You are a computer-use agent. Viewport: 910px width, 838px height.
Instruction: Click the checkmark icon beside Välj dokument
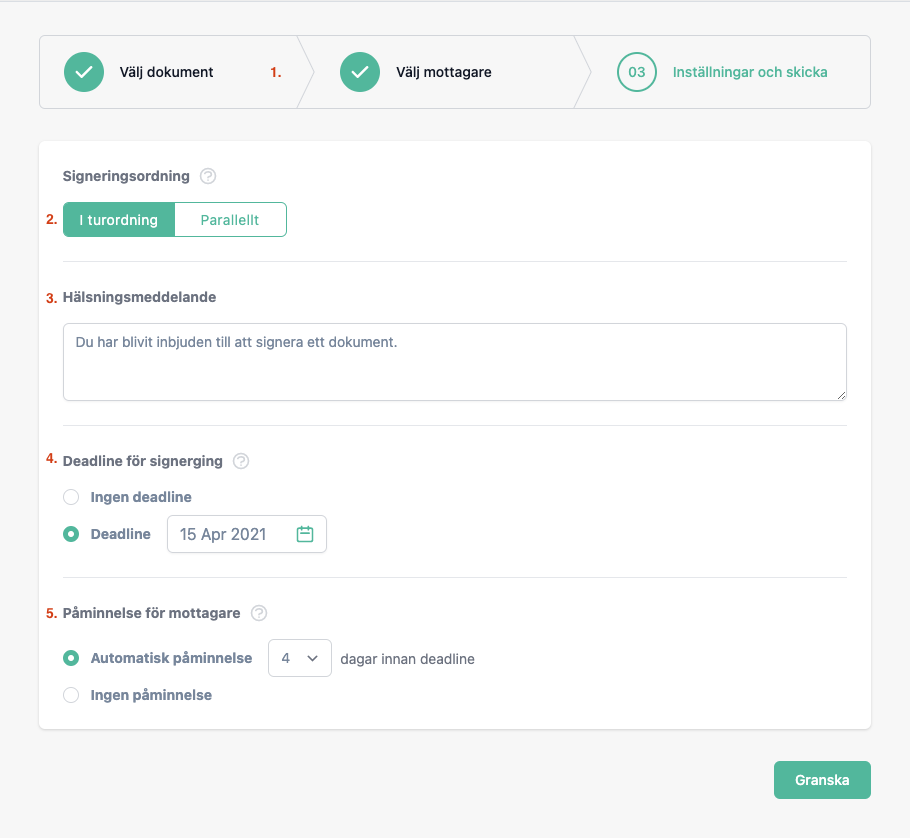pyautogui.click(x=84, y=72)
